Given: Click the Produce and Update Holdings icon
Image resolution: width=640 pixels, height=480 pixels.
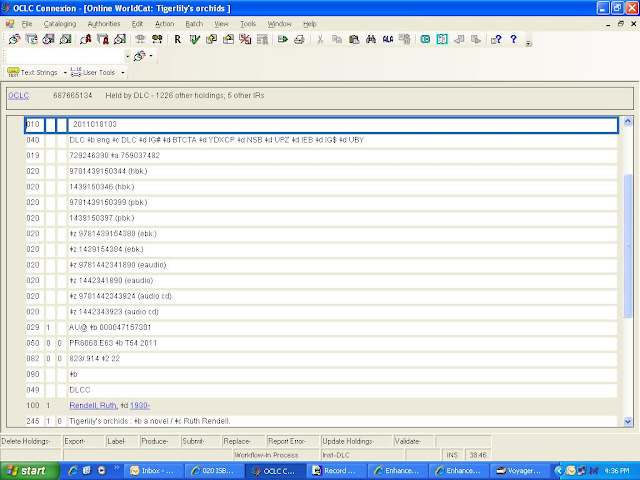Looking at the screenshot, I should click(229, 39).
